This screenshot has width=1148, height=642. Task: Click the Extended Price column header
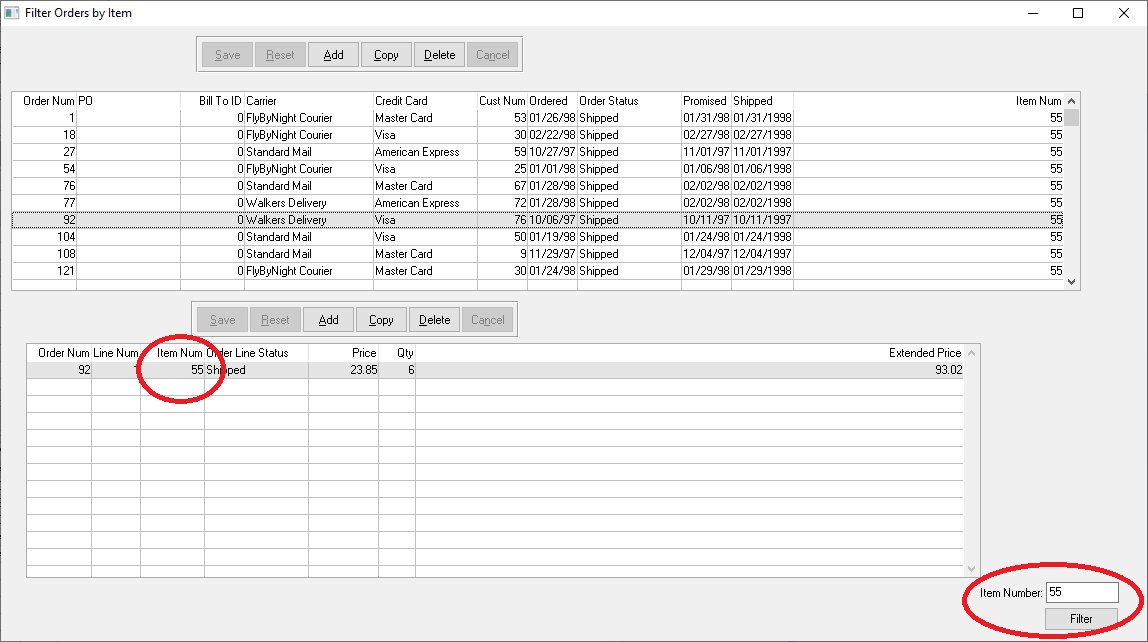[x=925, y=353]
